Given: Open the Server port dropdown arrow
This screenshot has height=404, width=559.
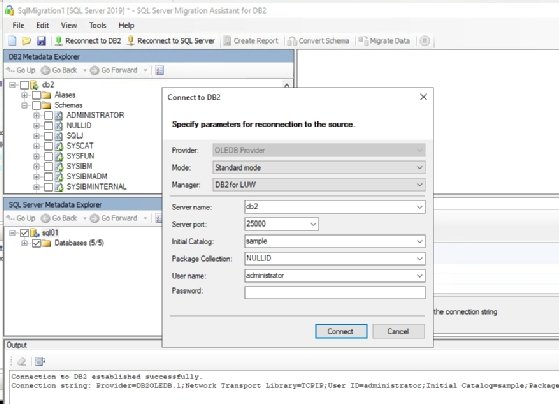Looking at the screenshot, I should [x=313, y=224].
